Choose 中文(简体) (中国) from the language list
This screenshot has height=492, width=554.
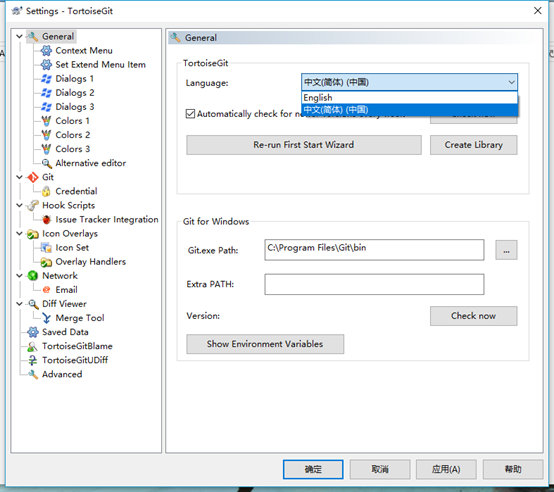tap(409, 110)
